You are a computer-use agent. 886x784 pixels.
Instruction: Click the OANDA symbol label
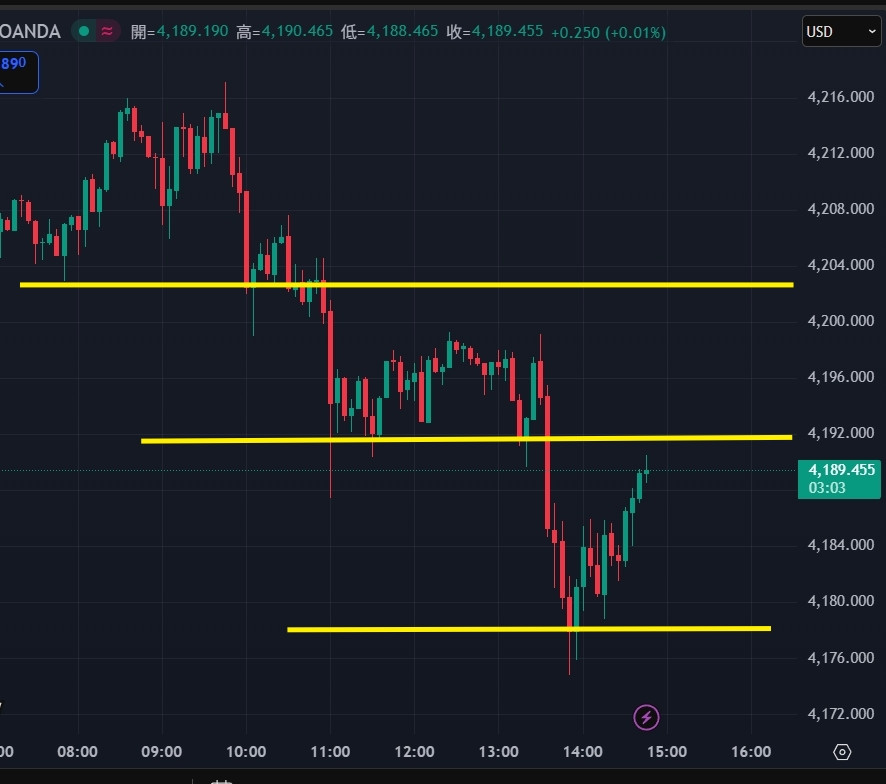[30, 31]
